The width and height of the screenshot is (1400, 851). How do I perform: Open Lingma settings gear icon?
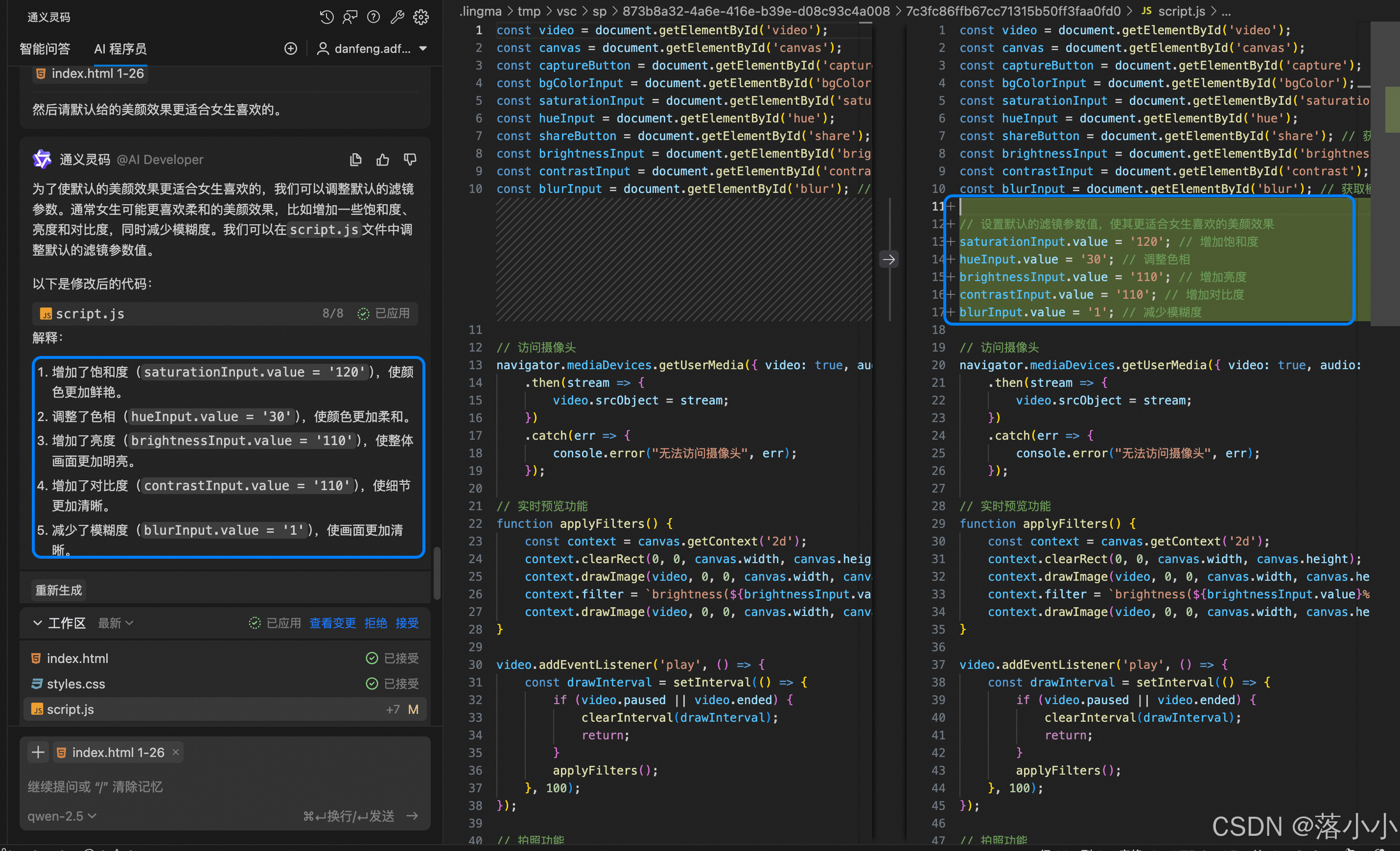pos(421,17)
